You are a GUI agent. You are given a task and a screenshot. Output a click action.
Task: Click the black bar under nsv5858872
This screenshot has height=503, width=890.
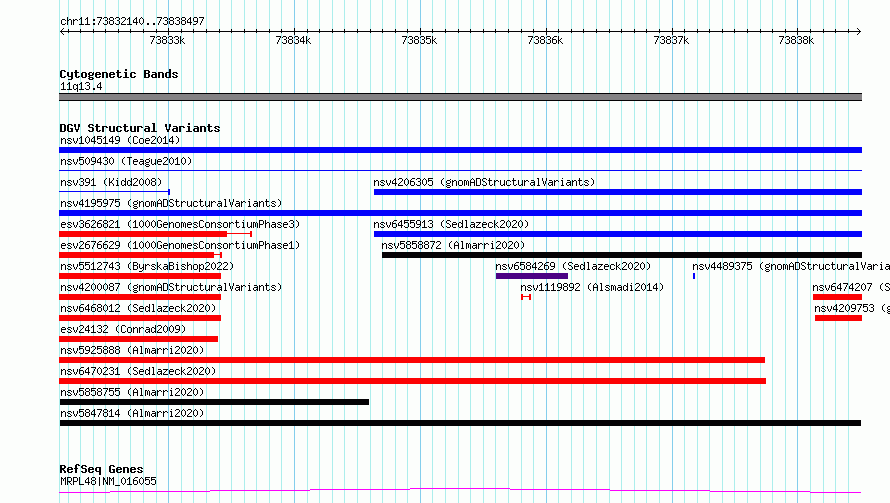click(x=622, y=255)
